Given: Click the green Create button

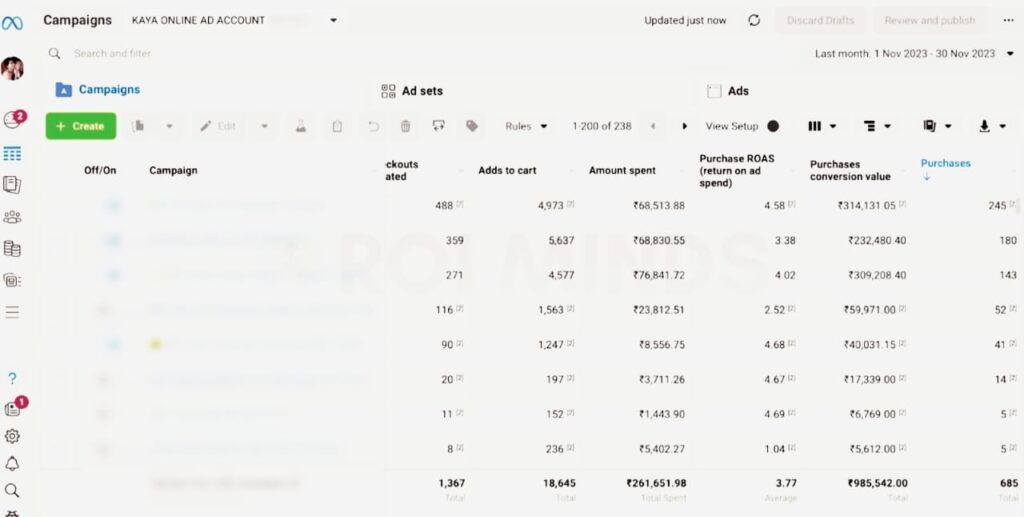Looking at the screenshot, I should point(80,126).
